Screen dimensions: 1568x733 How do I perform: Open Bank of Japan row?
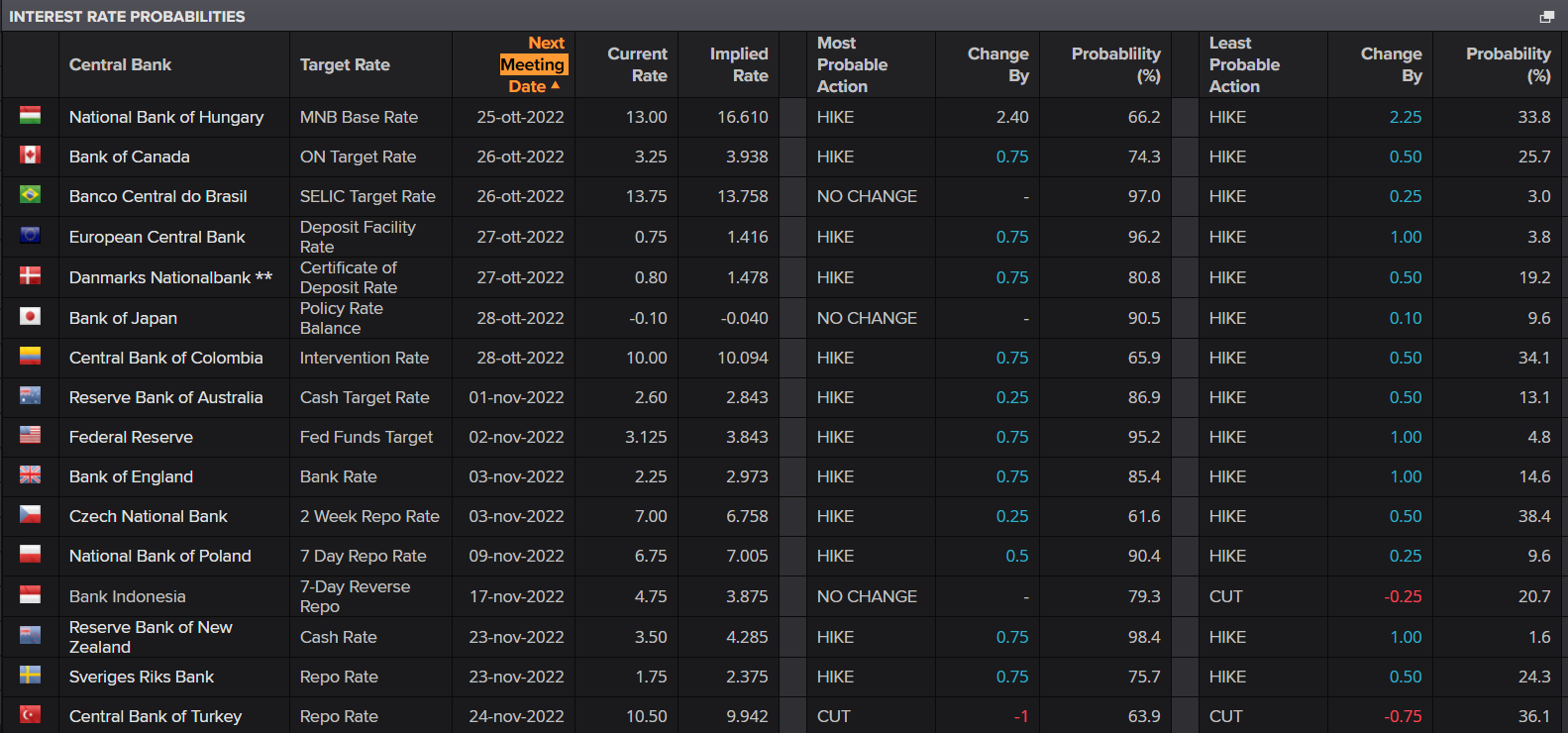click(x=784, y=318)
